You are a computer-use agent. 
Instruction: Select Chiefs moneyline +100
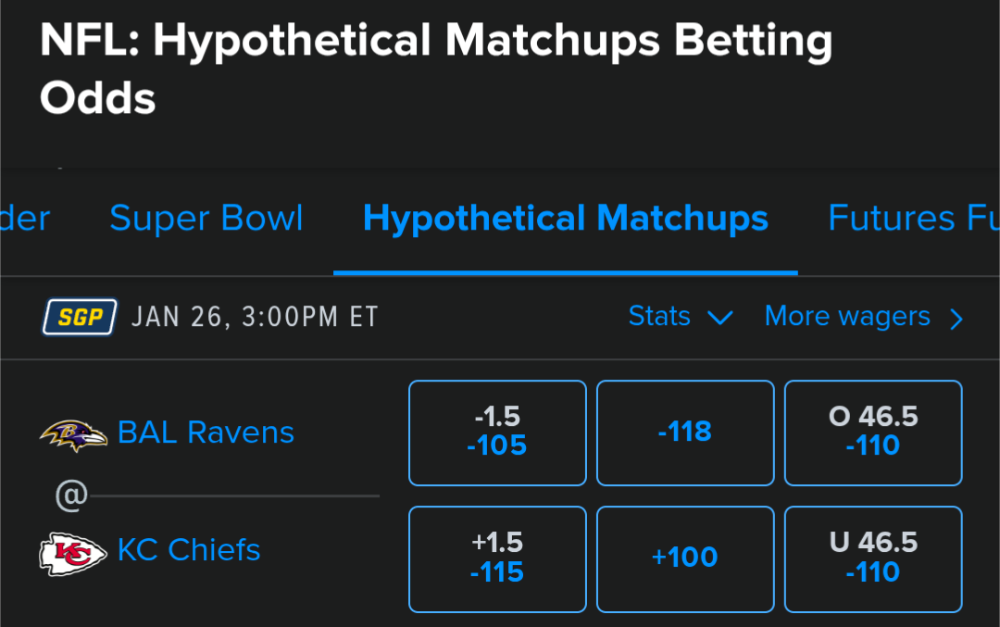(685, 559)
